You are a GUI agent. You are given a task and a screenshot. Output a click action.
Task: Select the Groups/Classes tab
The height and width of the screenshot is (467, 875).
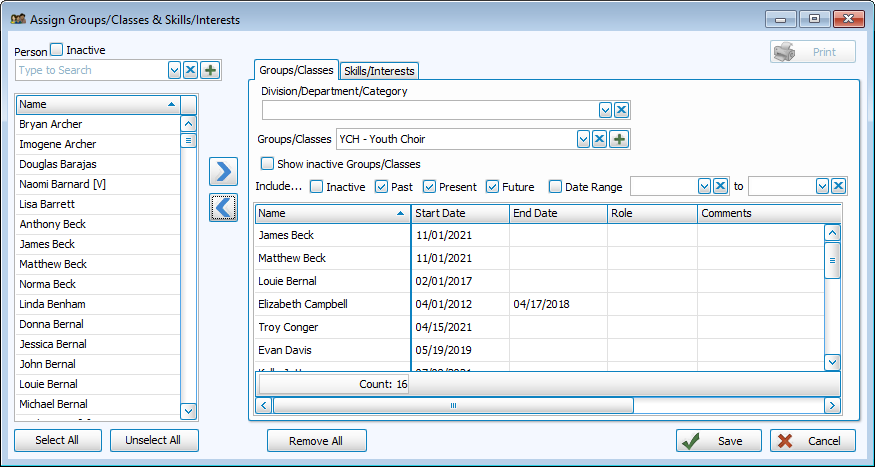pos(296,70)
